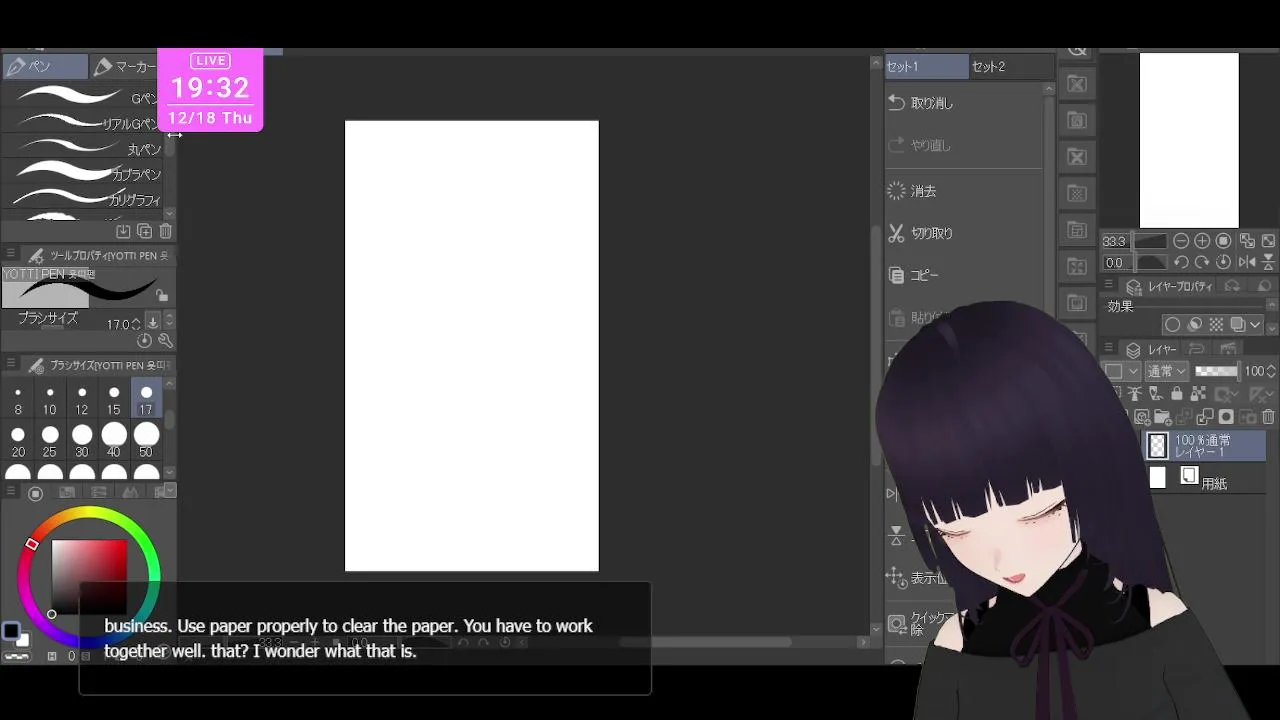The width and height of the screenshot is (1280, 720).
Task: Adjust brush size stepper at 17.0
Action: click(136, 324)
